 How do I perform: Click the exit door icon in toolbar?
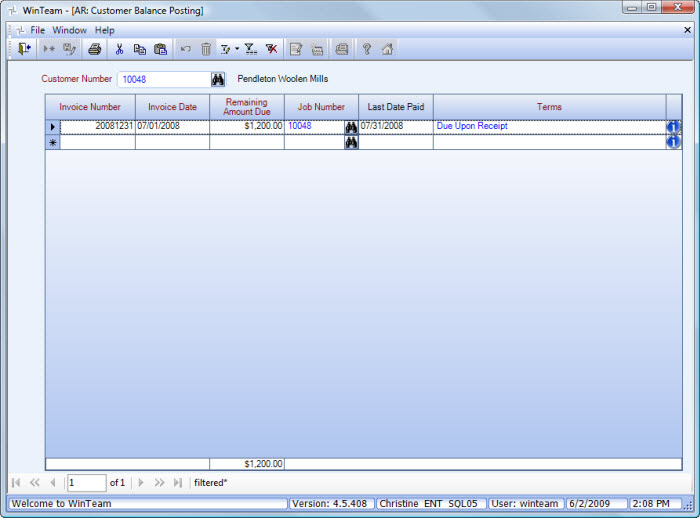pyautogui.click(x=24, y=49)
